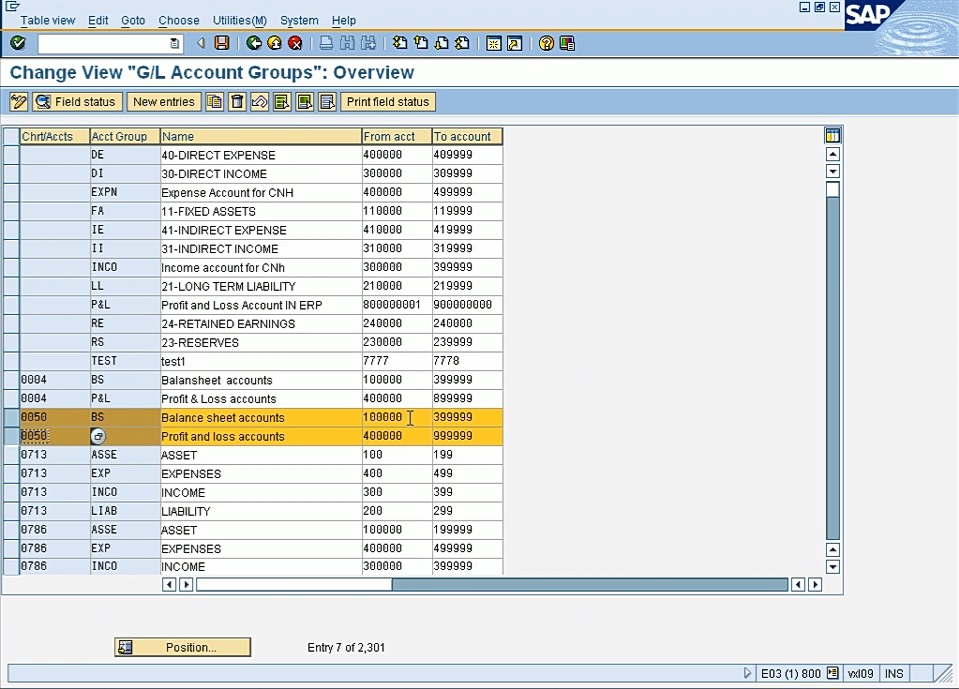Image resolution: width=959 pixels, height=689 pixels.
Task: Click the Acct Group column header
Action: click(x=125, y=136)
